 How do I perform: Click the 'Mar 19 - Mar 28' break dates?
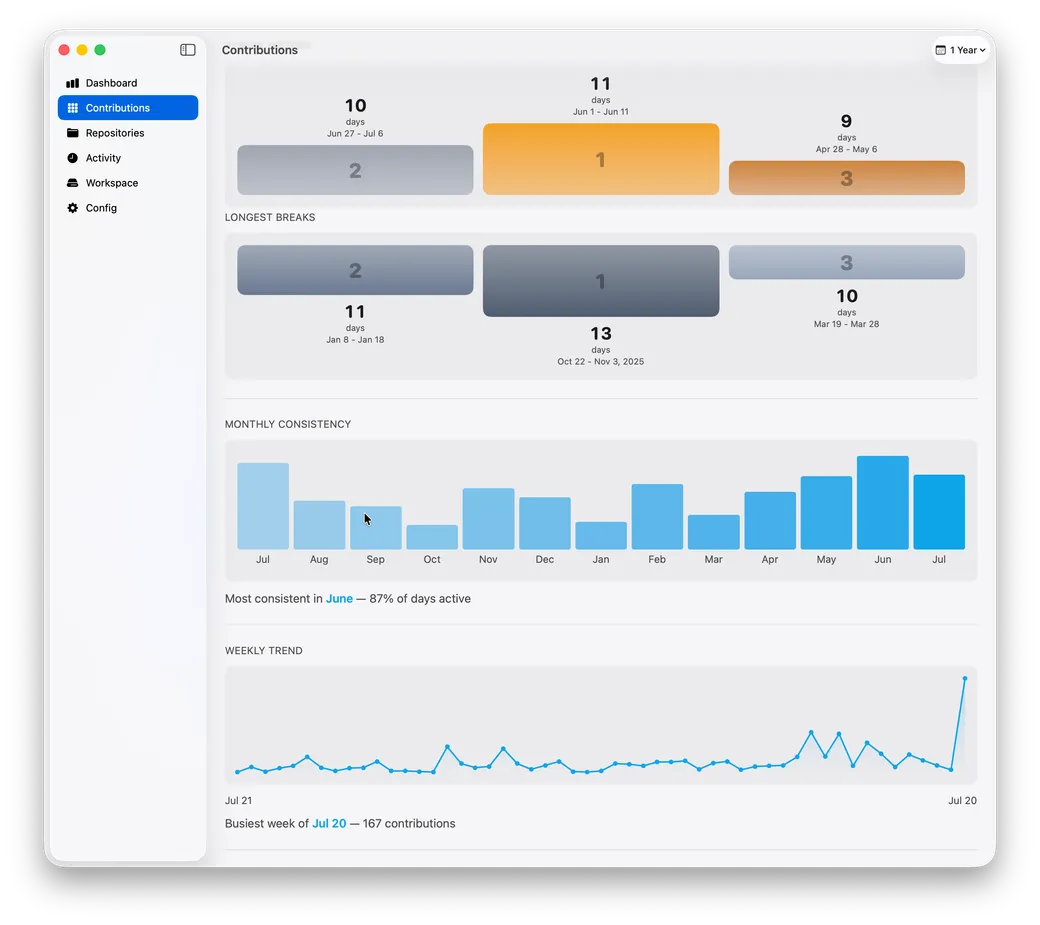[846, 324]
